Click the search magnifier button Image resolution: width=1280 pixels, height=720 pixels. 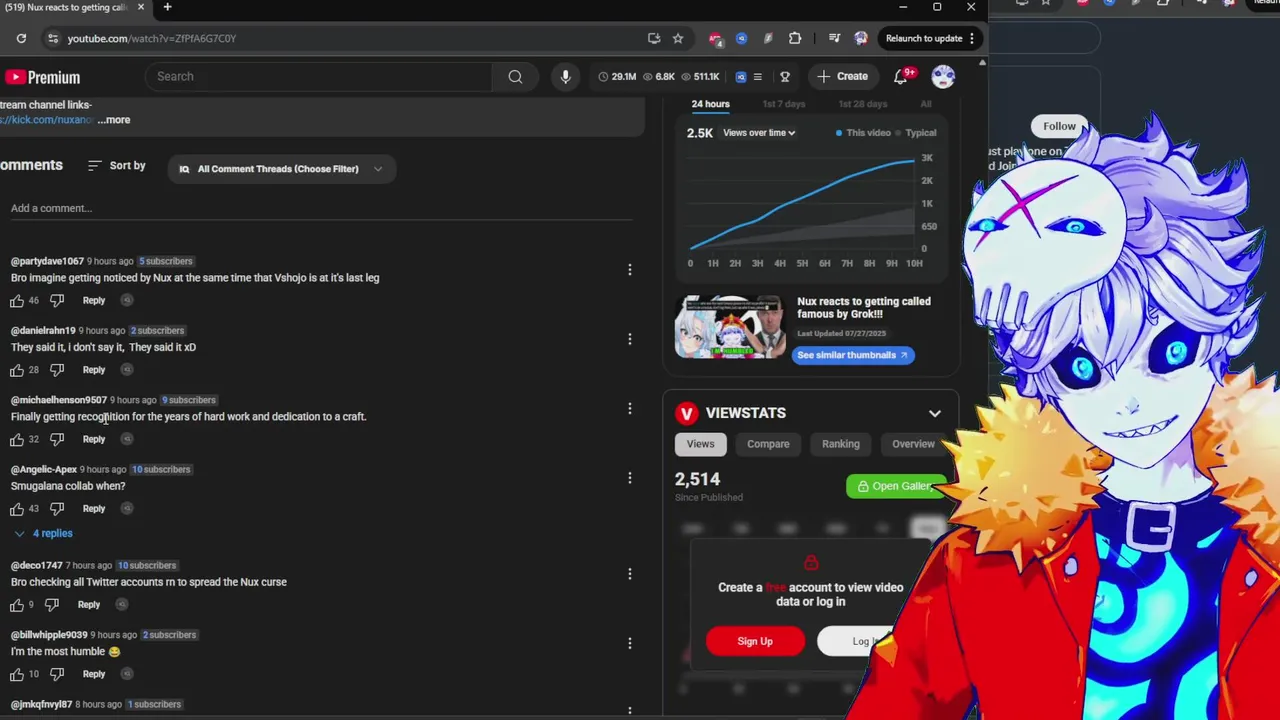pyautogui.click(x=515, y=76)
